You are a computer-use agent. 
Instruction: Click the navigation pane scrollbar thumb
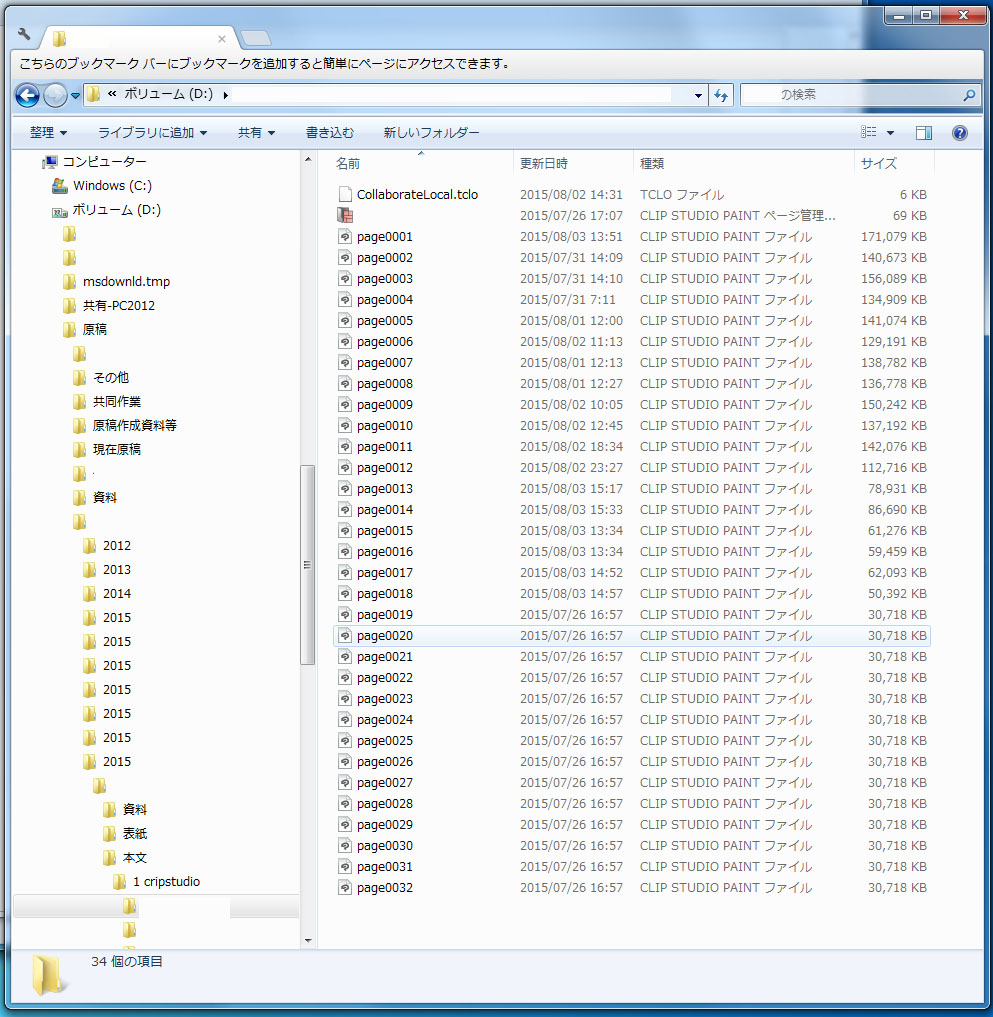coord(308,564)
